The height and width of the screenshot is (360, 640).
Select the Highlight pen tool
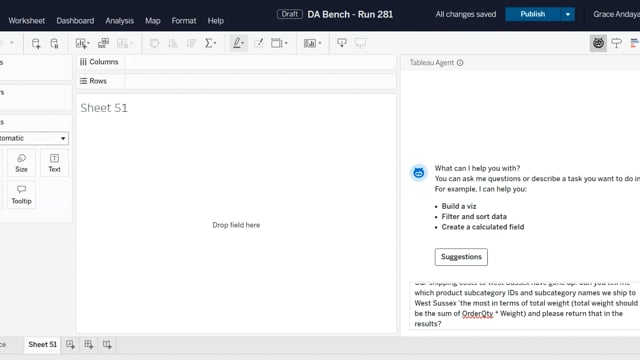(238, 43)
